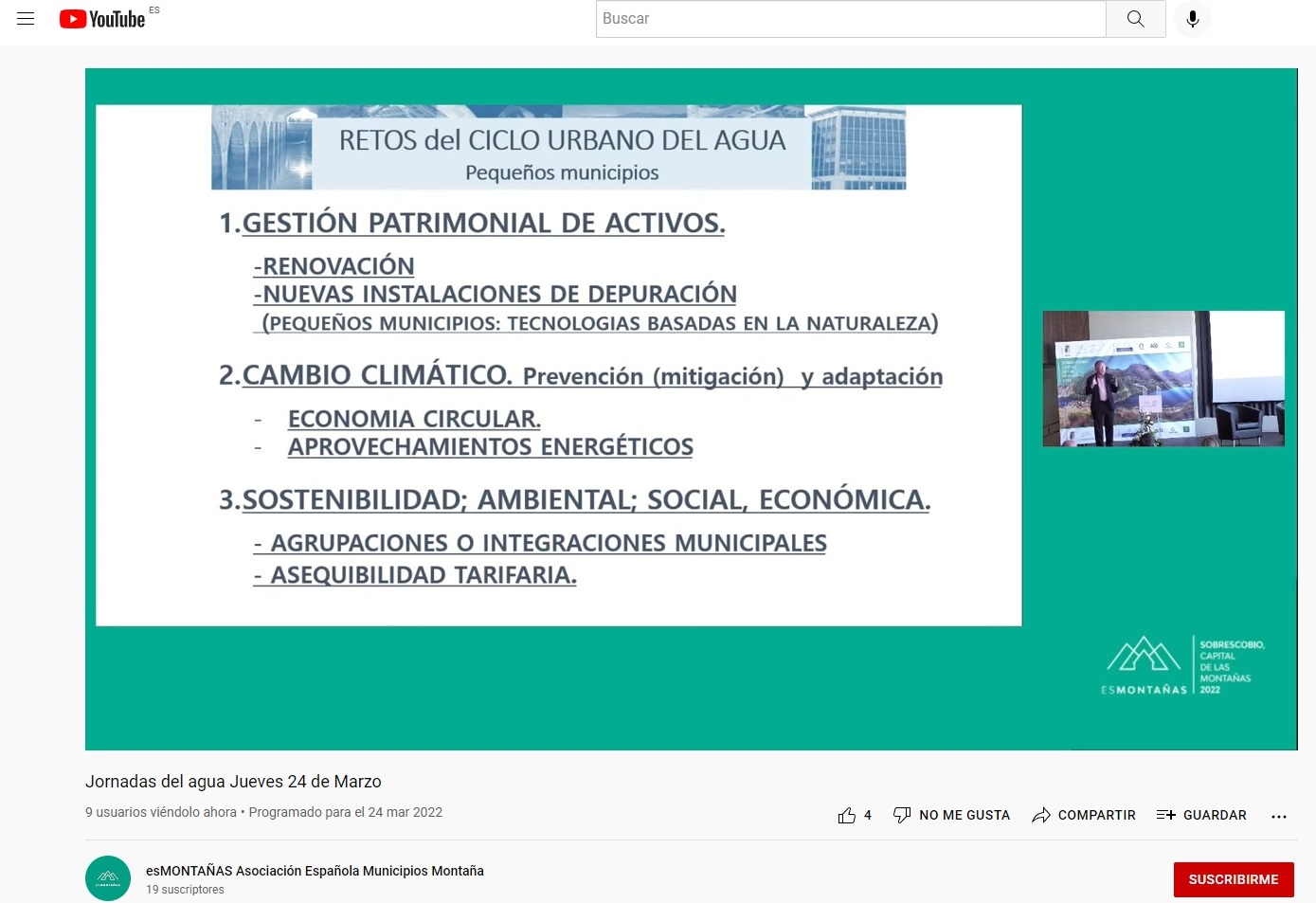Click the presentation slide to pause video
Viewport: 1316px width, 903px height.
pyautogui.click(x=558, y=379)
